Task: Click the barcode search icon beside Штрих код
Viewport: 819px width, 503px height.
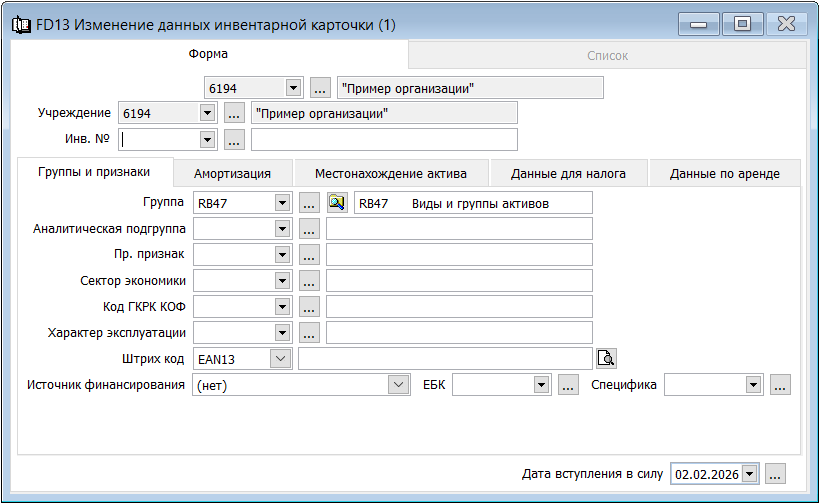Action: click(606, 358)
